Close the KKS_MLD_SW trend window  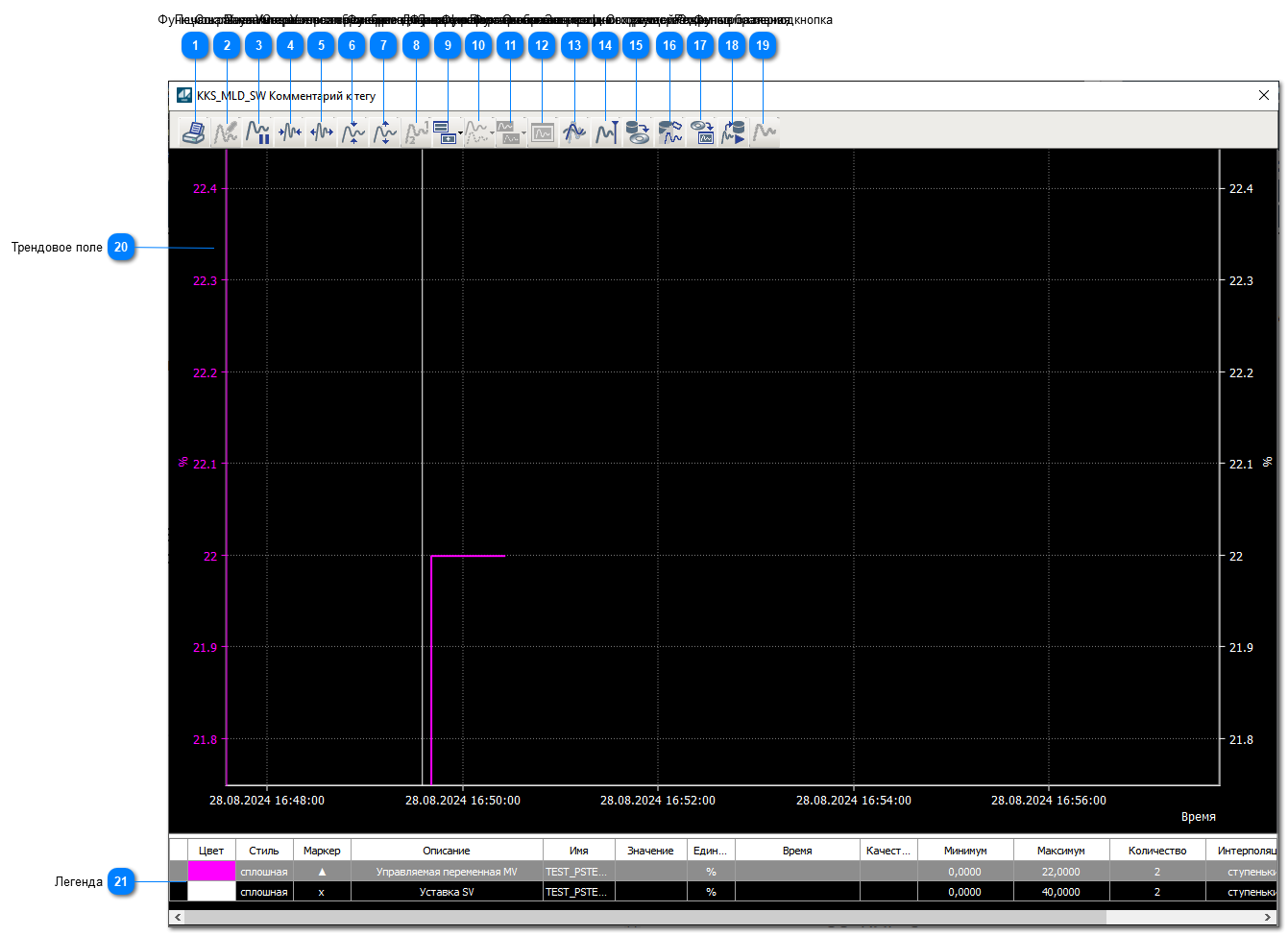click(1264, 95)
